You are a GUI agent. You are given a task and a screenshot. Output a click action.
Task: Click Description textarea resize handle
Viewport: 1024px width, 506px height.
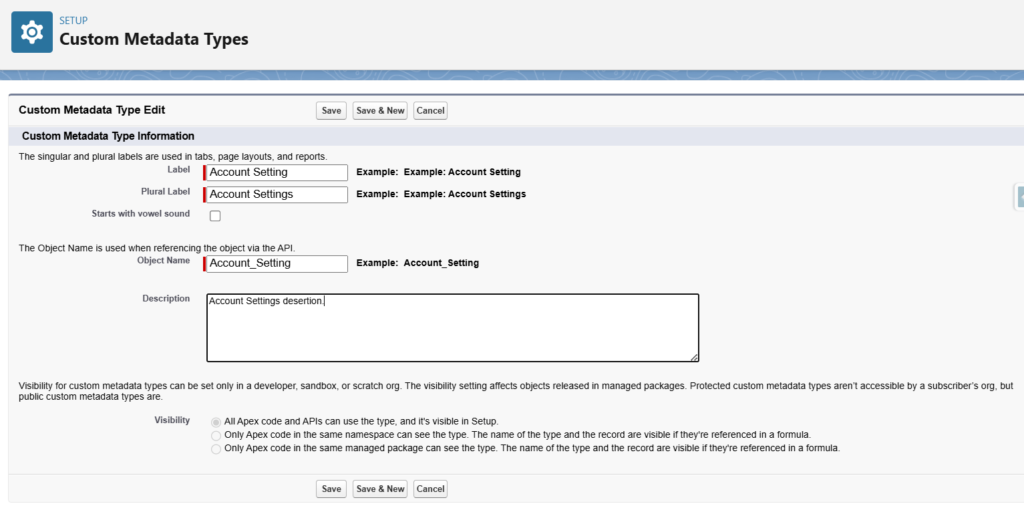pos(694,357)
